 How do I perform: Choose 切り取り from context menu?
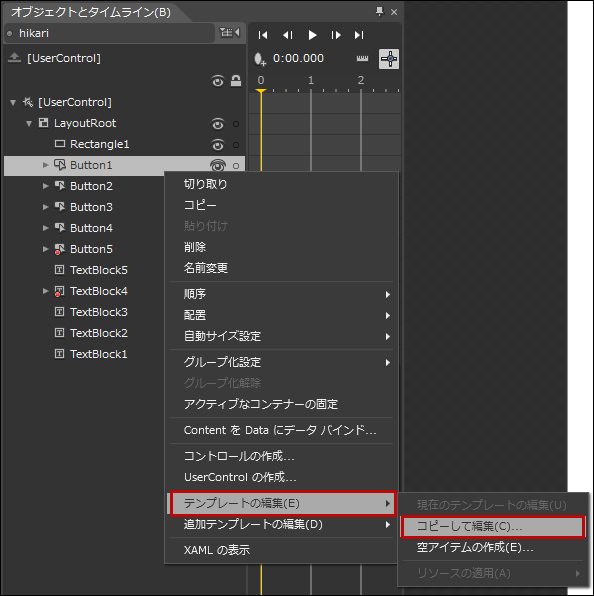coord(282,184)
